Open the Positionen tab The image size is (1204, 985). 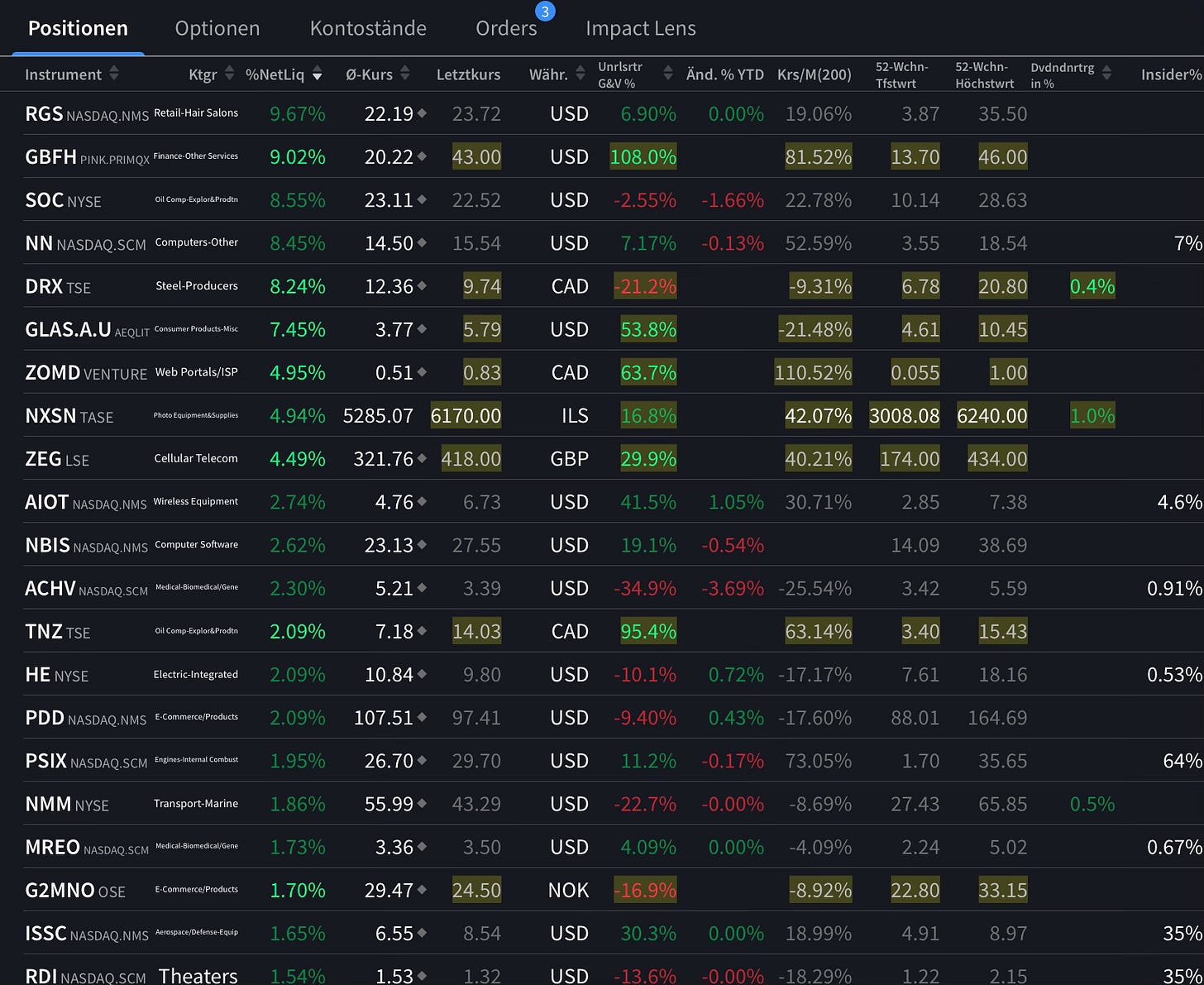[x=78, y=28]
